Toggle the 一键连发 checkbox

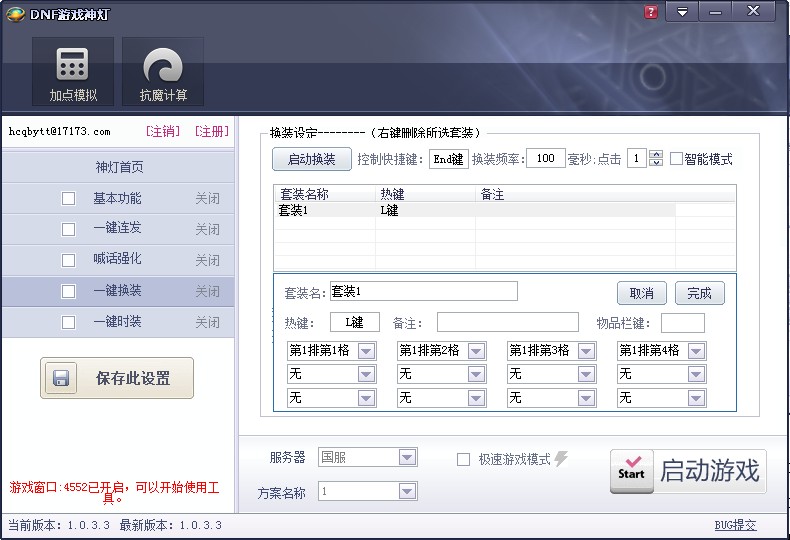[x=69, y=229]
